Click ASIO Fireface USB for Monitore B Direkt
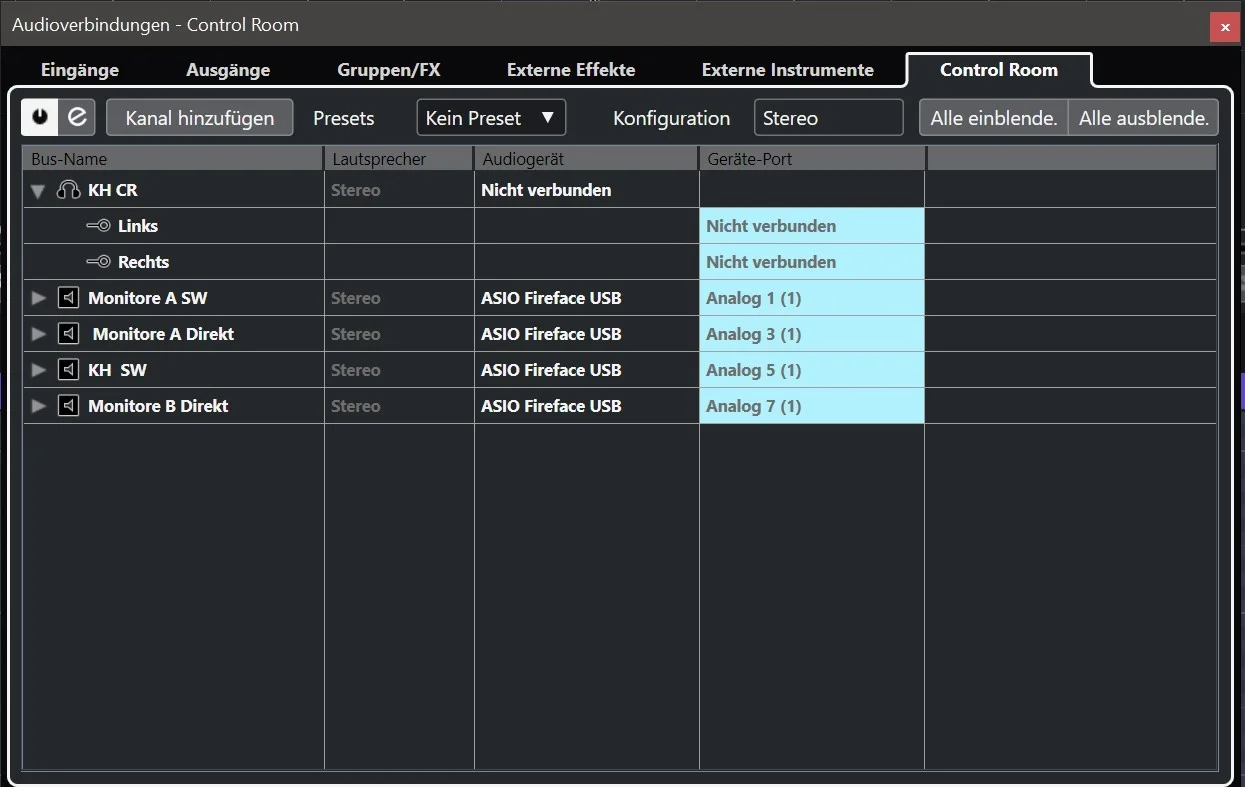Screen dimensions: 1245x787 click(x=551, y=406)
